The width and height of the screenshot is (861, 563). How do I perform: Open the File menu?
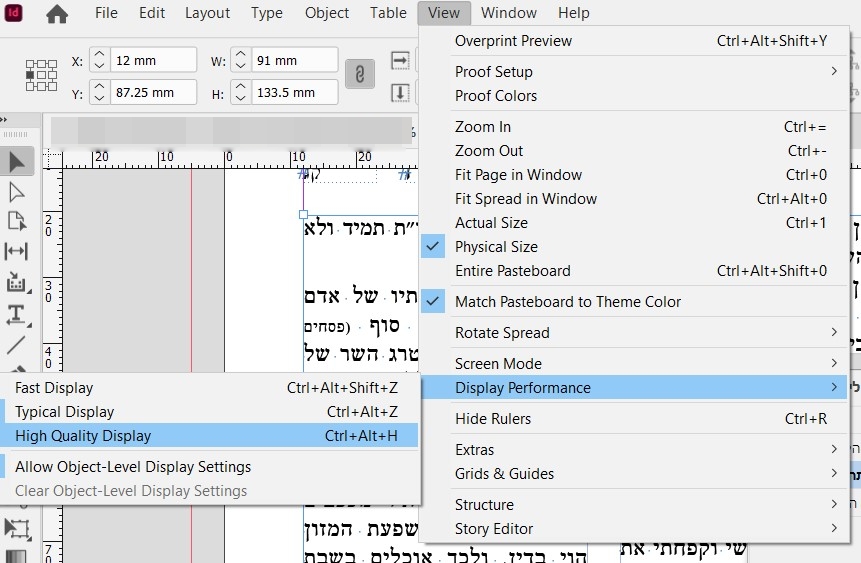click(x=106, y=13)
